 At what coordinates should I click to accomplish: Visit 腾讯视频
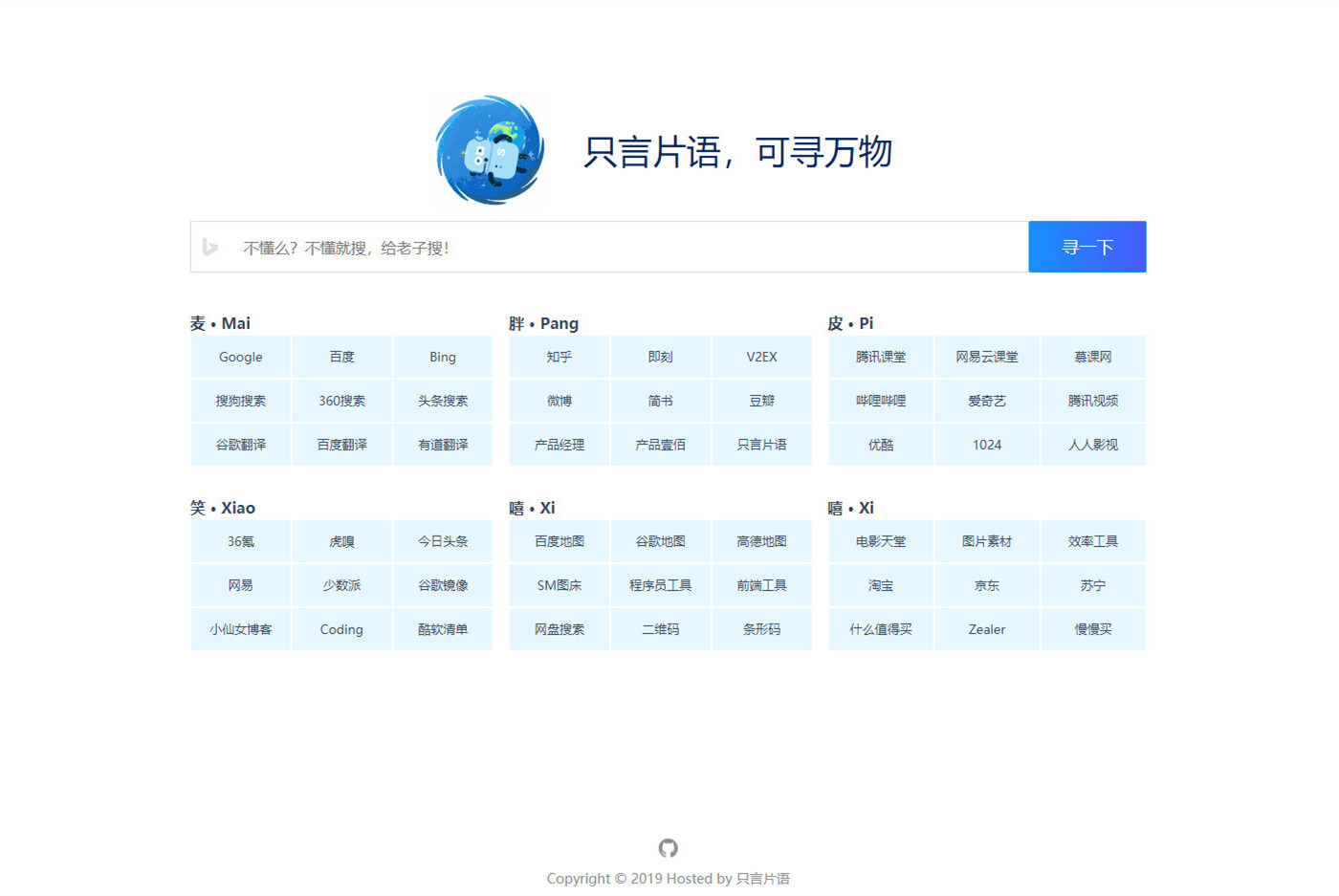tap(1093, 401)
